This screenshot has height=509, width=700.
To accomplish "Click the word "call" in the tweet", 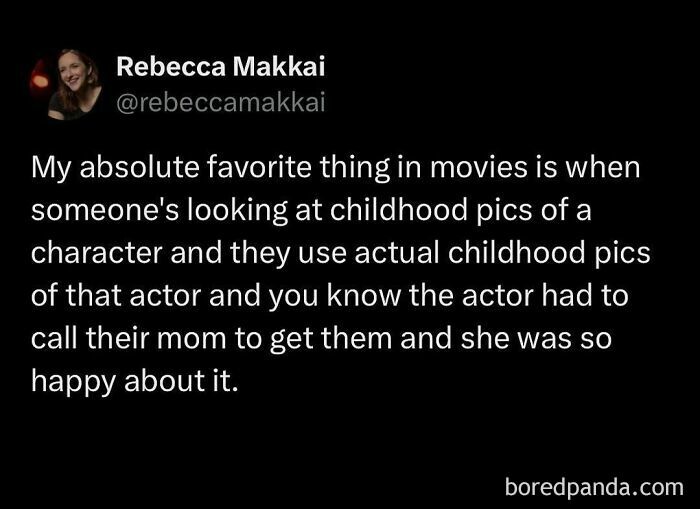I will pos(51,339).
